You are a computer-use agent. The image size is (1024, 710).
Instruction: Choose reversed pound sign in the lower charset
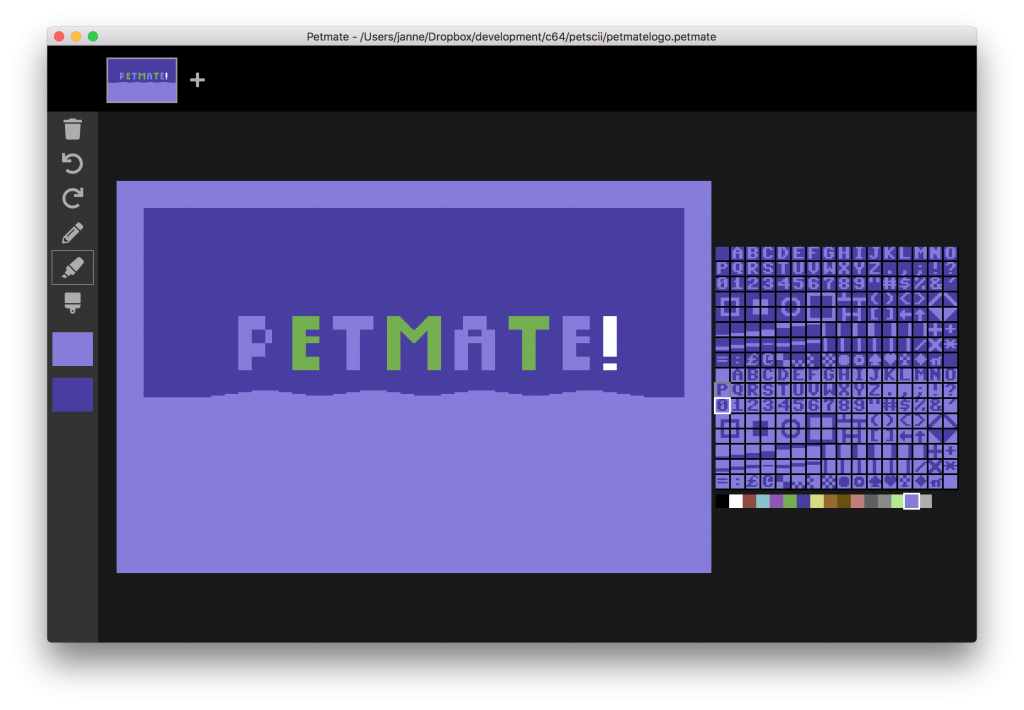tap(752, 481)
